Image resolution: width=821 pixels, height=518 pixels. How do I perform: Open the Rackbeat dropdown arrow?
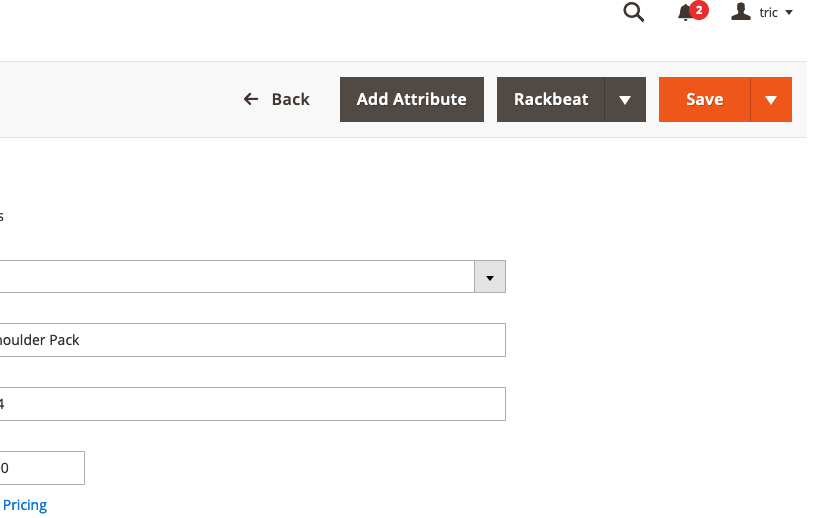(625, 100)
